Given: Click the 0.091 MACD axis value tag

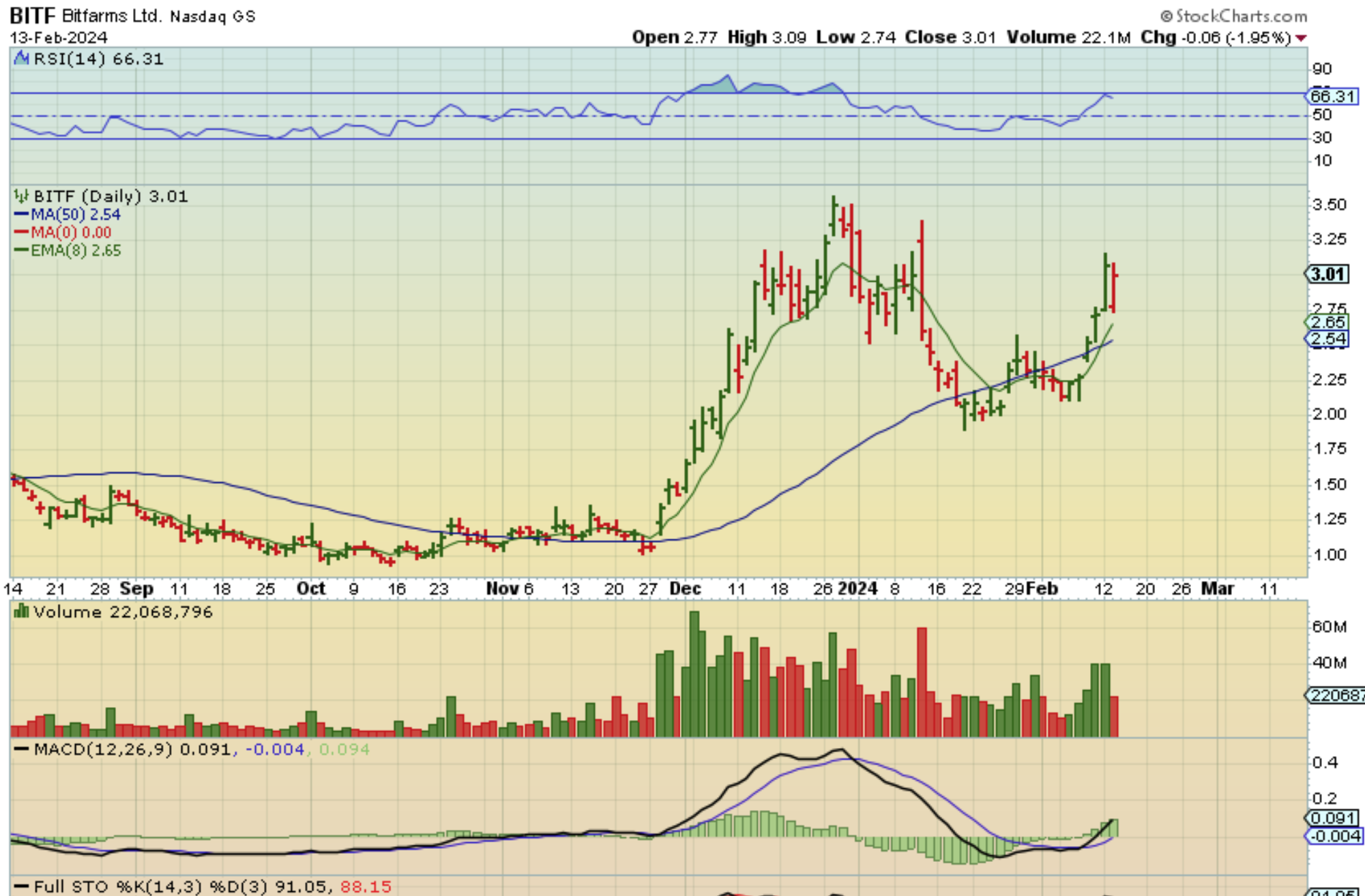Looking at the screenshot, I should point(1333,818).
